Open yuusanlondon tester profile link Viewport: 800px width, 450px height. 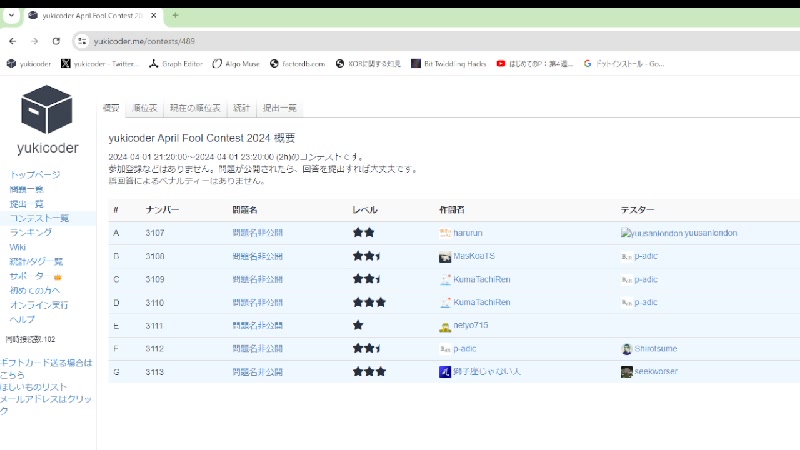[x=711, y=233]
